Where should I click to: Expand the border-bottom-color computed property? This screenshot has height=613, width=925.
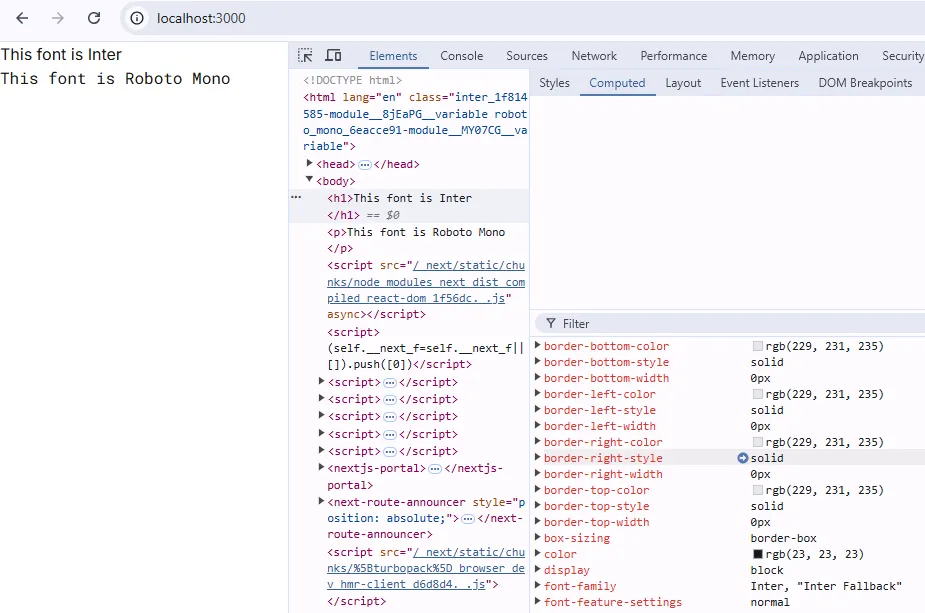pos(538,345)
